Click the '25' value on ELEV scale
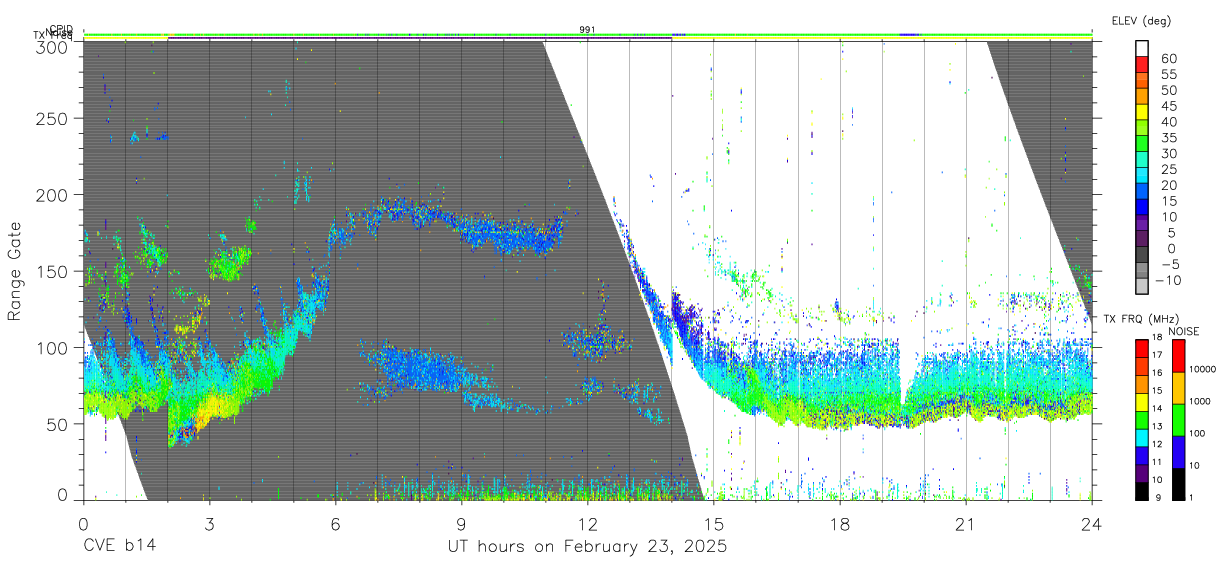The width and height of the screenshot is (1228, 567). click(1169, 169)
